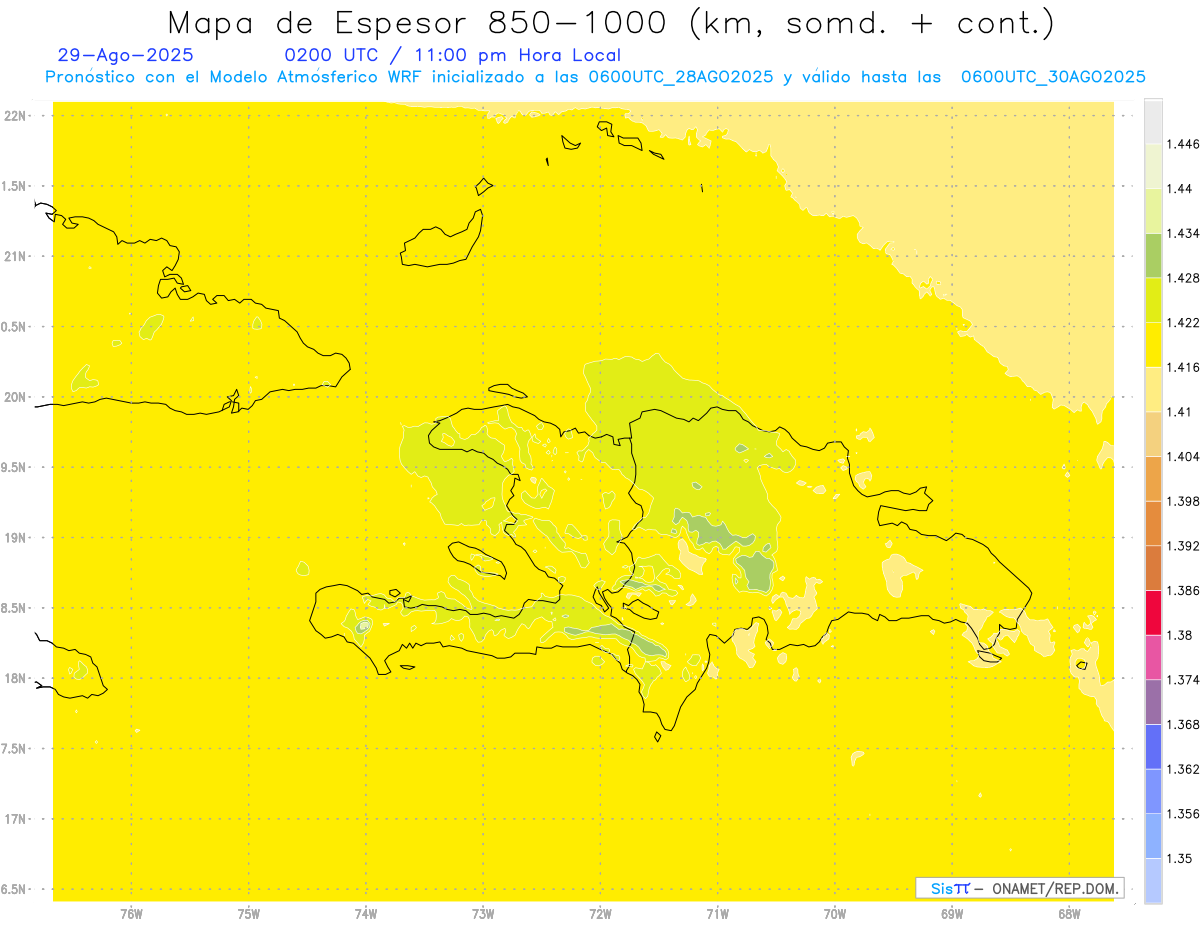Click the colorbar value 1.41
This screenshot has height=927, width=1200.
point(1180,411)
